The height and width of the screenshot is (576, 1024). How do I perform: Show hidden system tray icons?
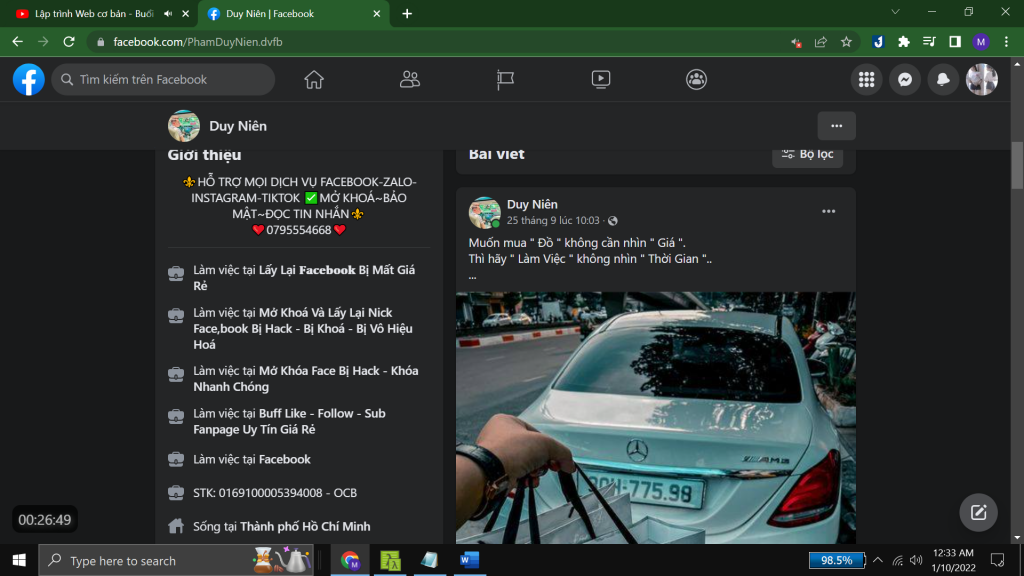(x=877, y=560)
